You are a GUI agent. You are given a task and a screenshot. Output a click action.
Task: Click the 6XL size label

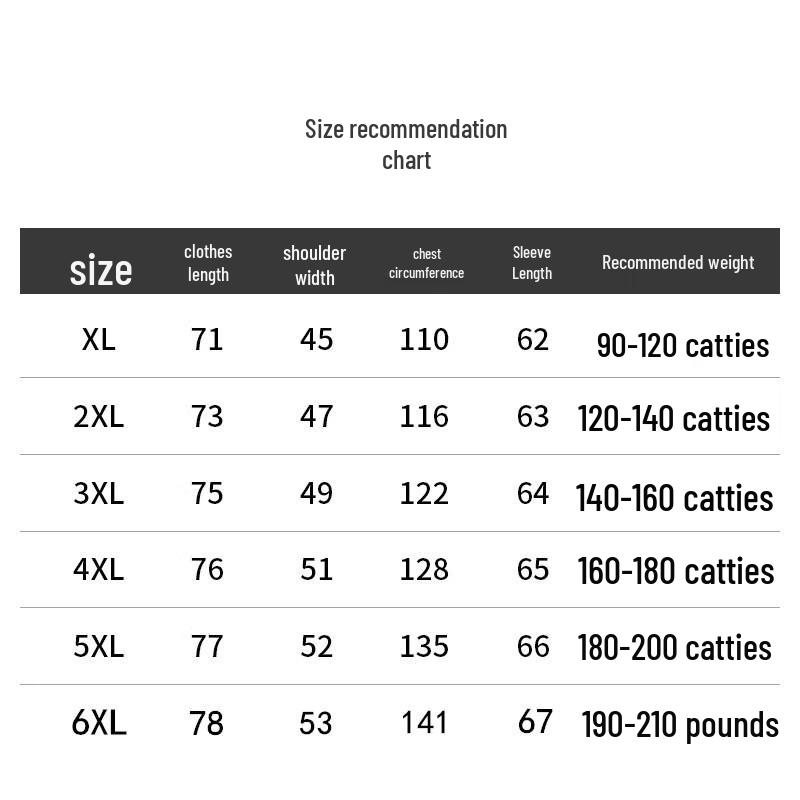[99, 723]
